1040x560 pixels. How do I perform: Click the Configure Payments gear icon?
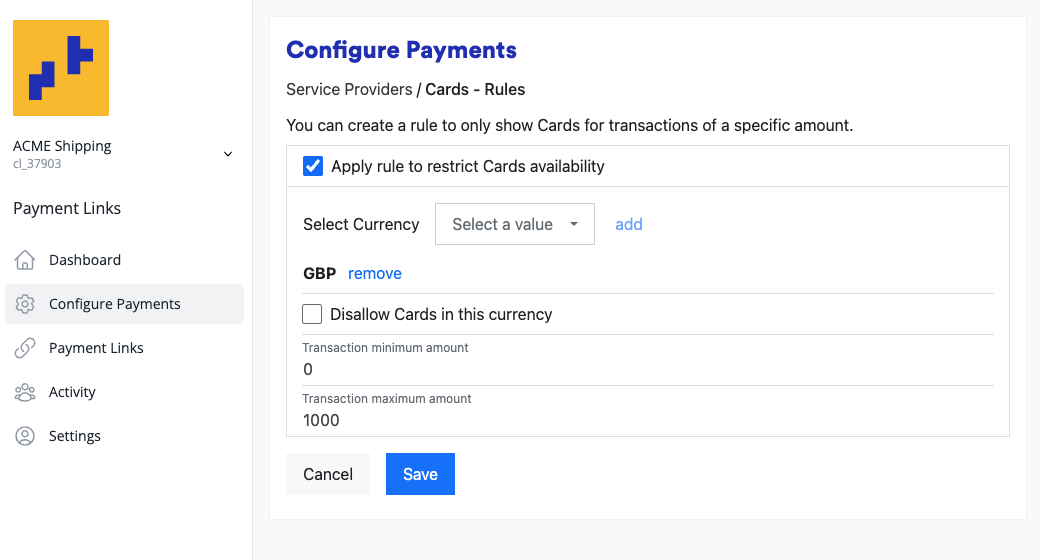point(25,304)
